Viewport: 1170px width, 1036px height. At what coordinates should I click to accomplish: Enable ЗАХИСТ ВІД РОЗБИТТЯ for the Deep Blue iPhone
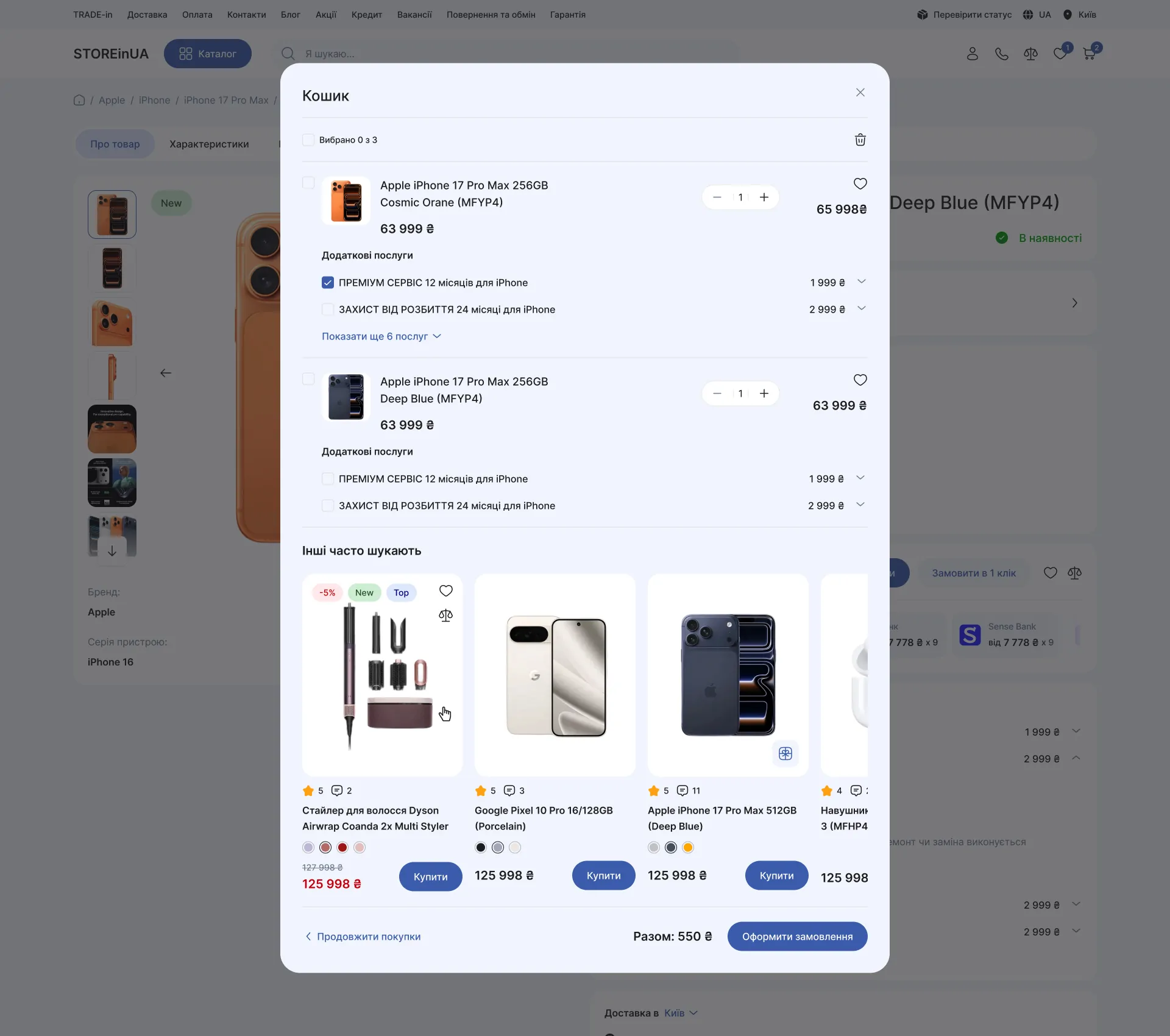pos(328,505)
